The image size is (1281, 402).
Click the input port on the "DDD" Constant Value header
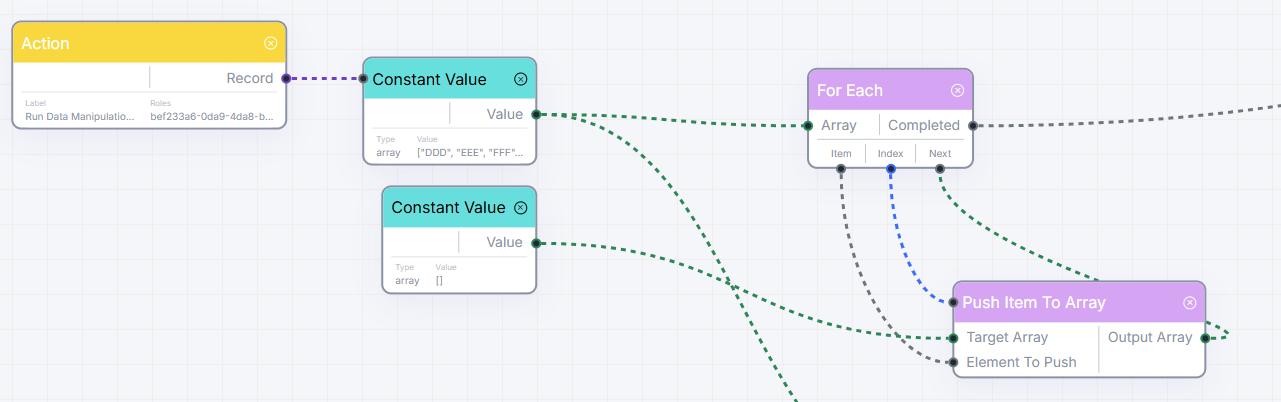pyautogui.click(x=363, y=78)
